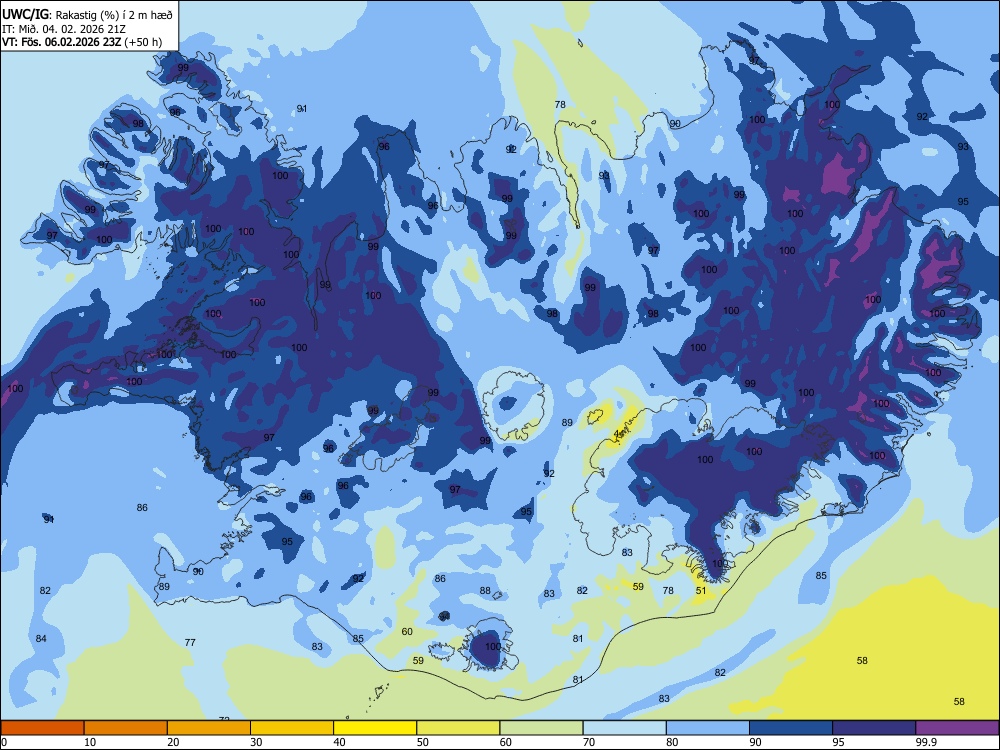
Task: Select the bright yellow 40–50 legend swatch
Action: pos(375,728)
